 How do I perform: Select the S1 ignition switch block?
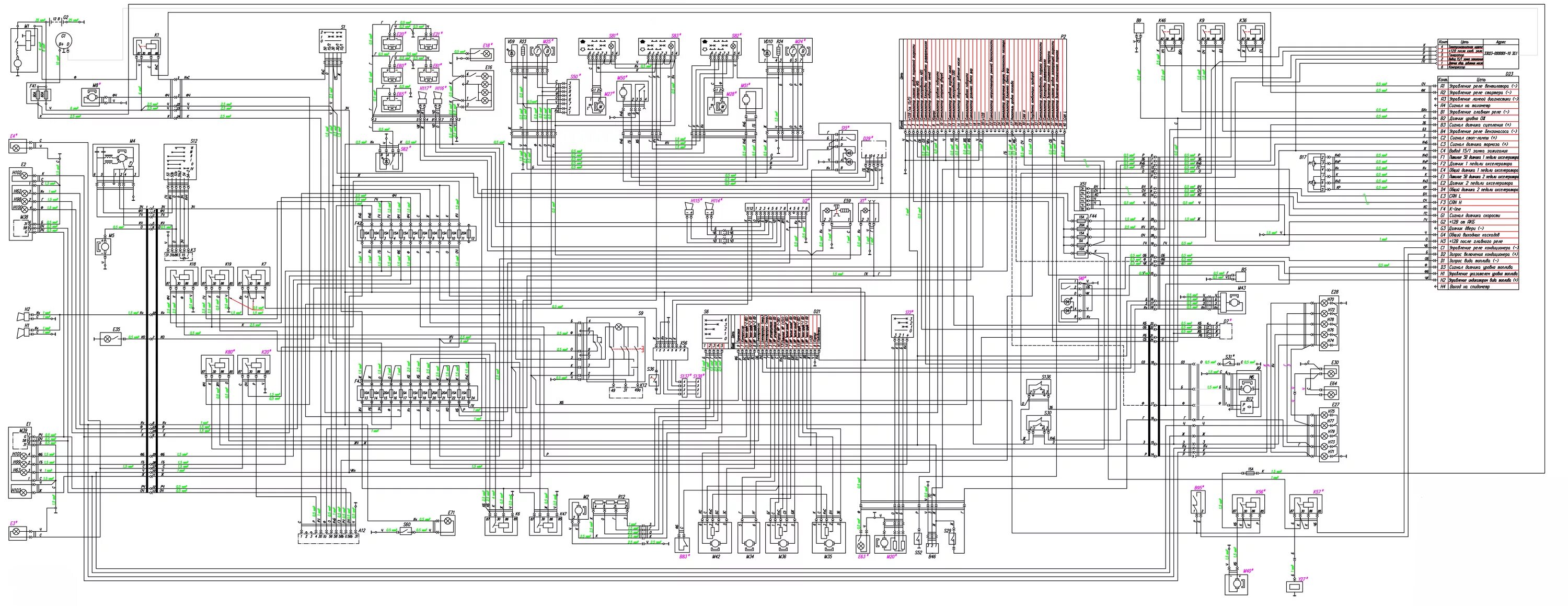point(333,42)
